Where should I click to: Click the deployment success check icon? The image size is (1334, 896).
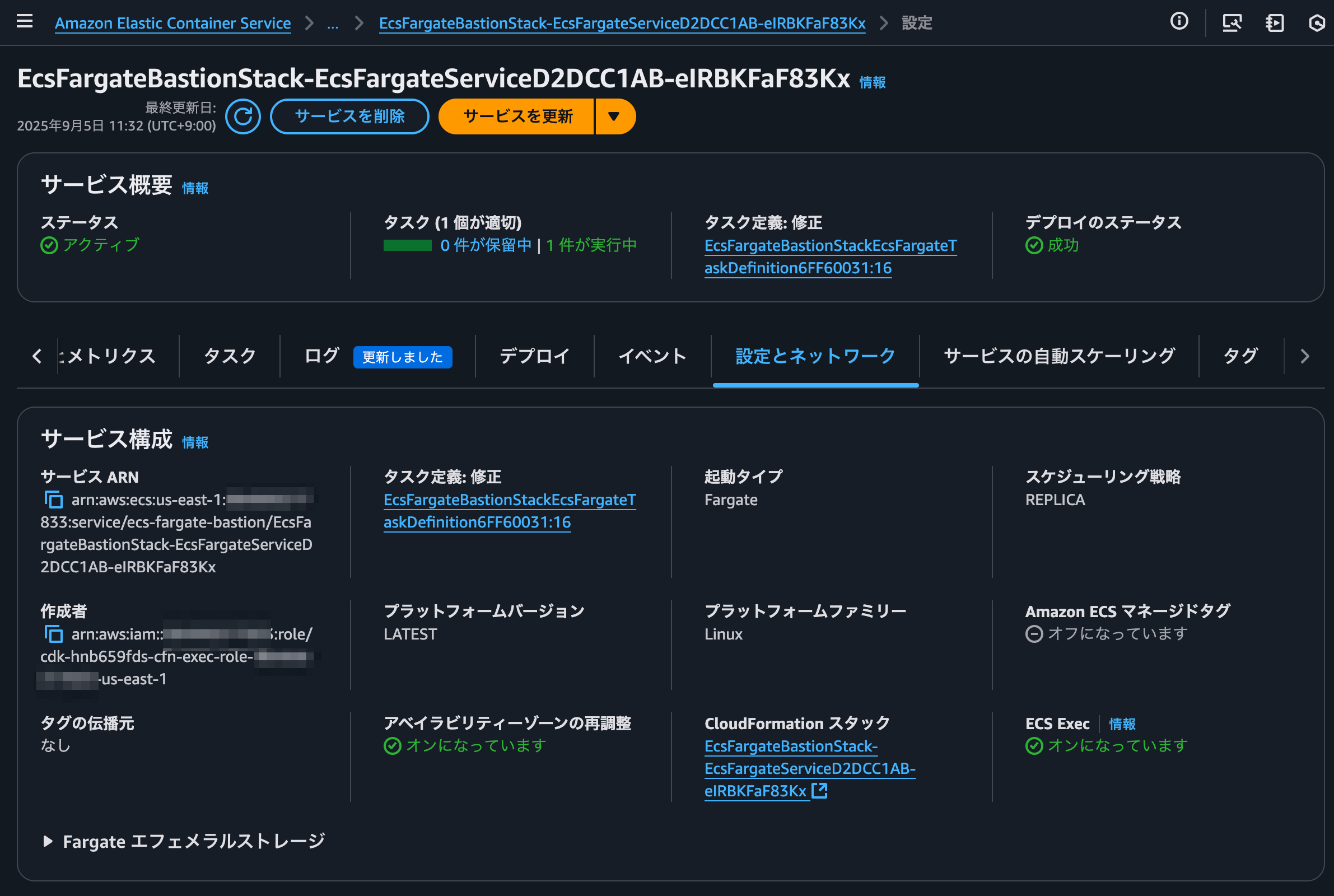tap(1034, 246)
